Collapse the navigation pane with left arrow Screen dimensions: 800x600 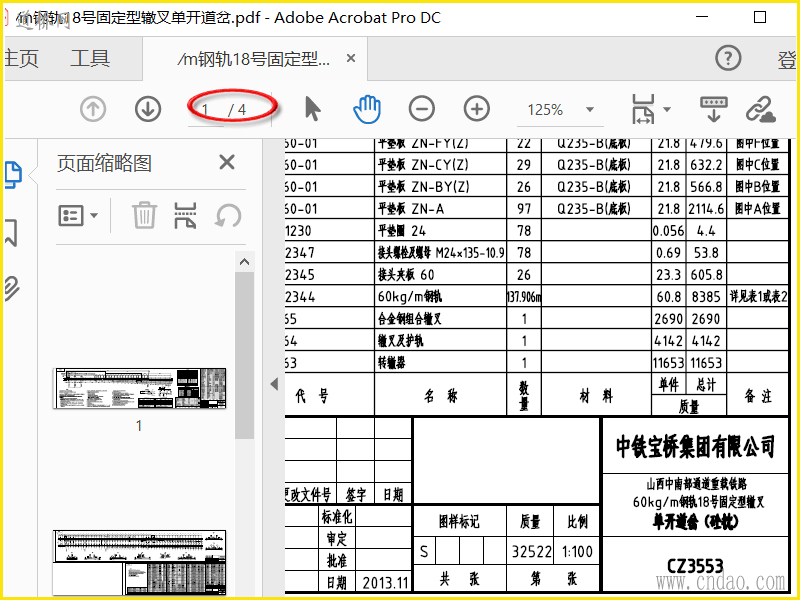274,384
